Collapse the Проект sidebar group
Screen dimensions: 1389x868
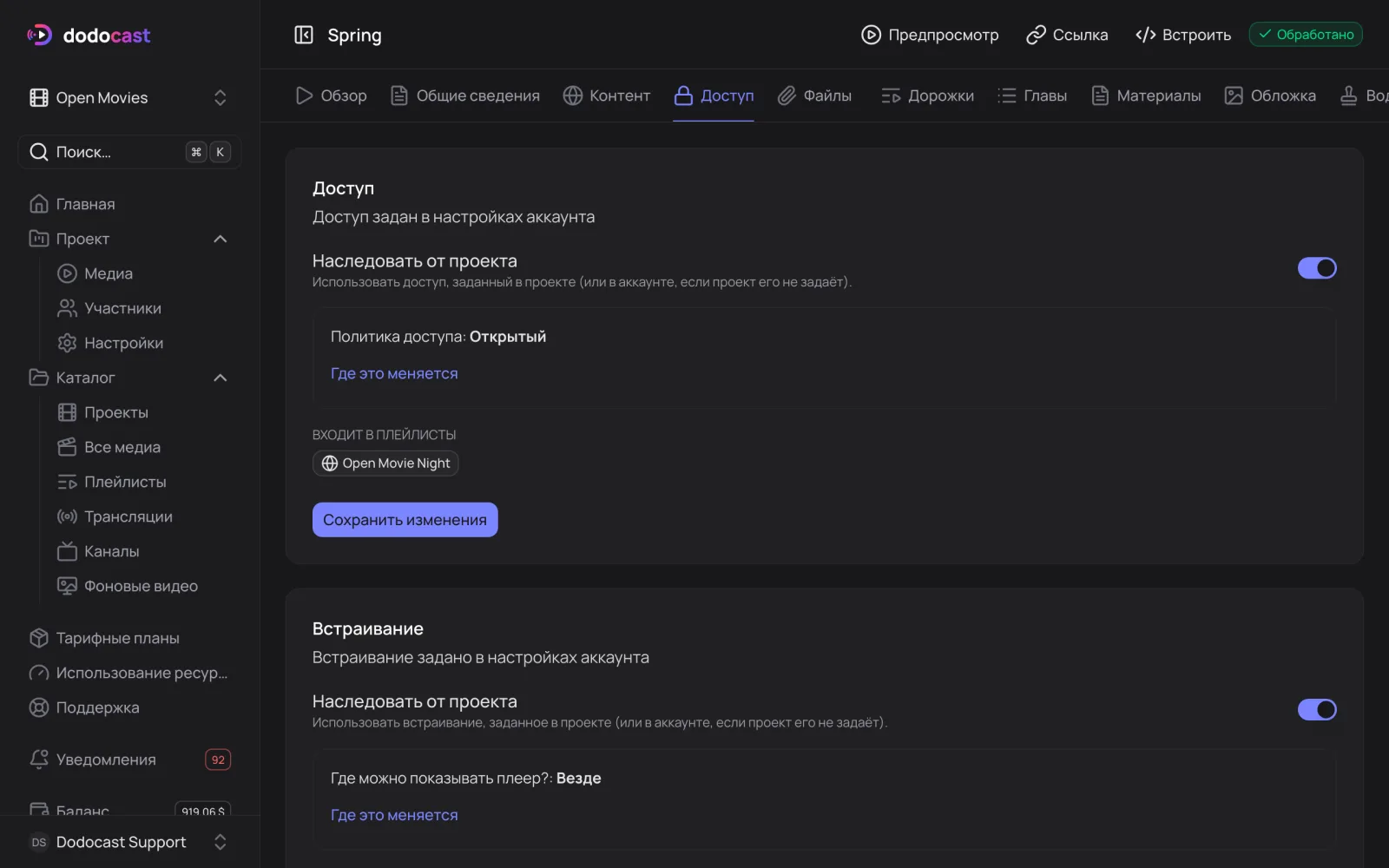(221, 239)
